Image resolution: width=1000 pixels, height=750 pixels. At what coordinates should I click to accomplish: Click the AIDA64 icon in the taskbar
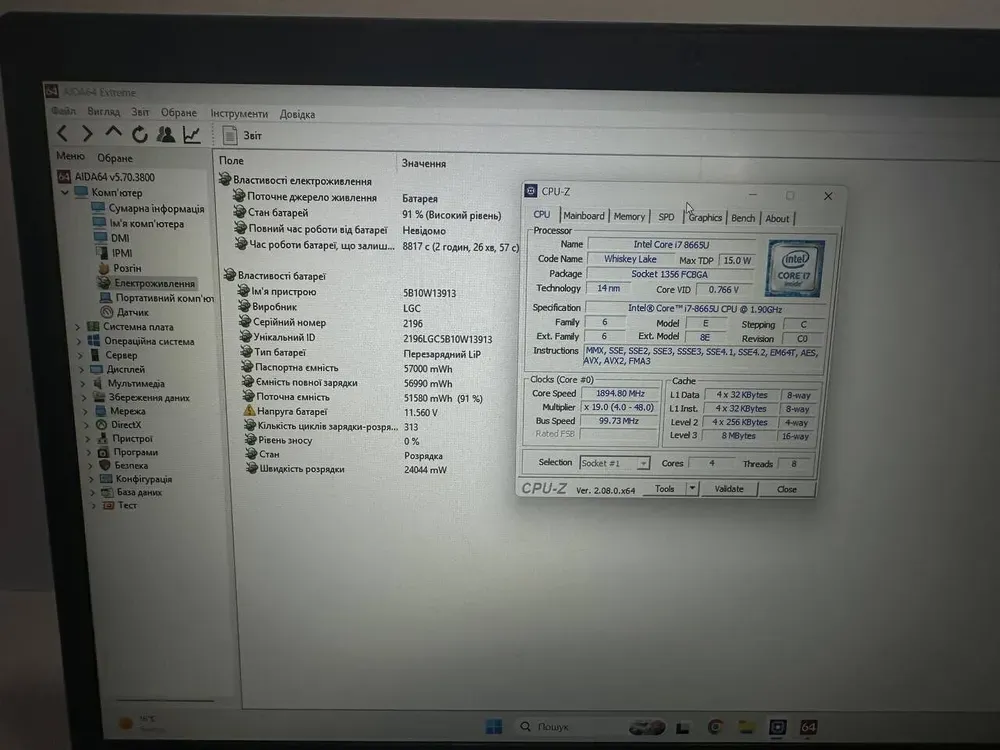point(809,725)
